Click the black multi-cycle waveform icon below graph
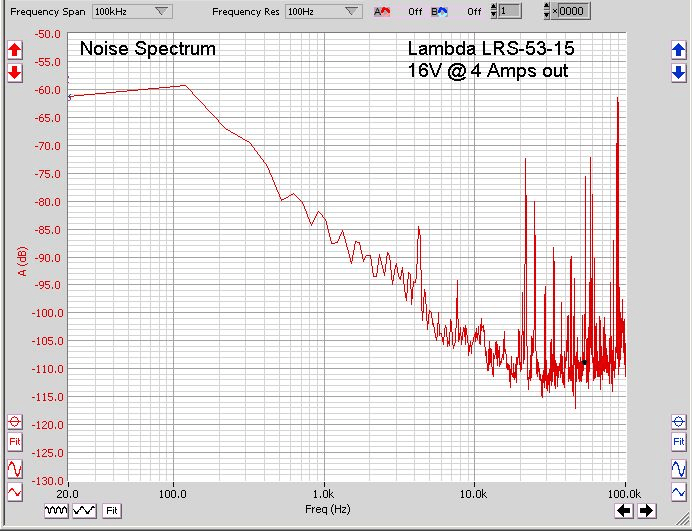The image size is (692, 531). pyautogui.click(x=57, y=510)
